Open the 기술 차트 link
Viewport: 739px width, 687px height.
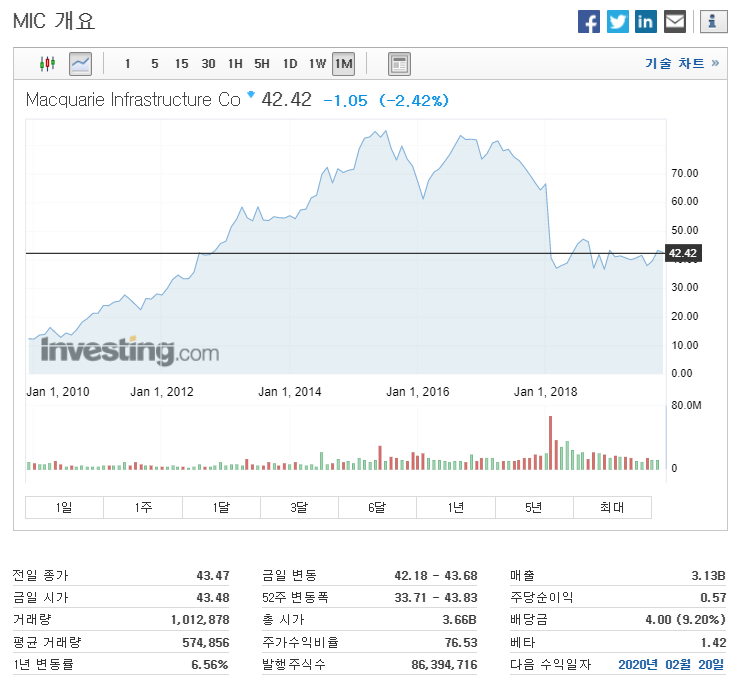(682, 63)
